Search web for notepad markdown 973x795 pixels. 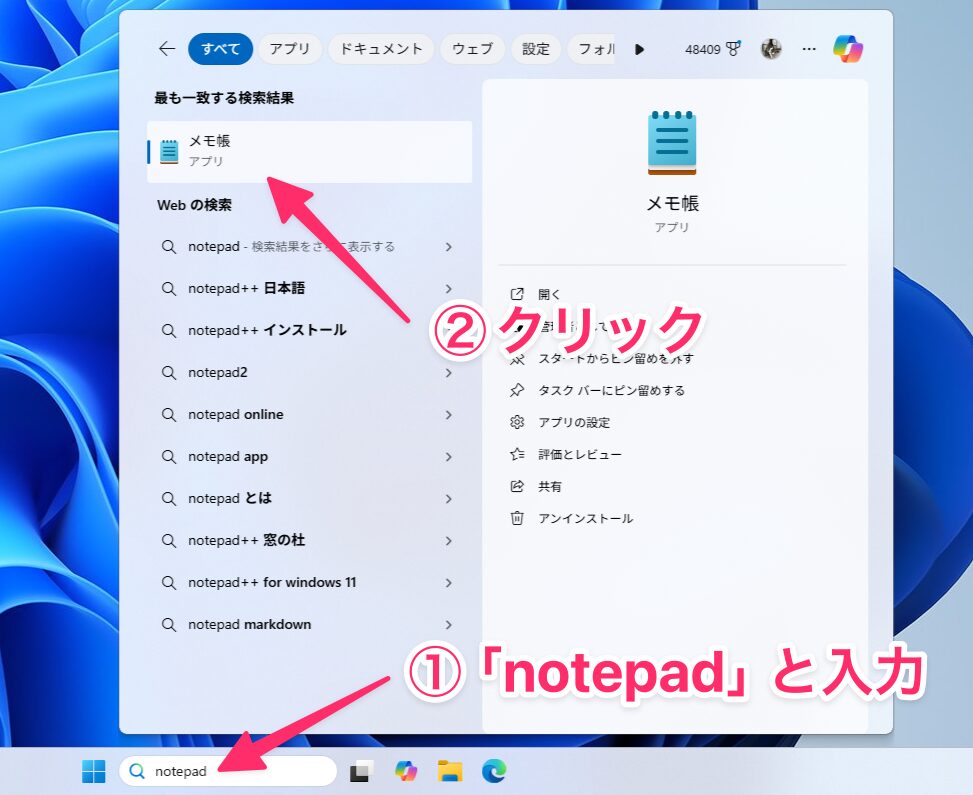249,624
